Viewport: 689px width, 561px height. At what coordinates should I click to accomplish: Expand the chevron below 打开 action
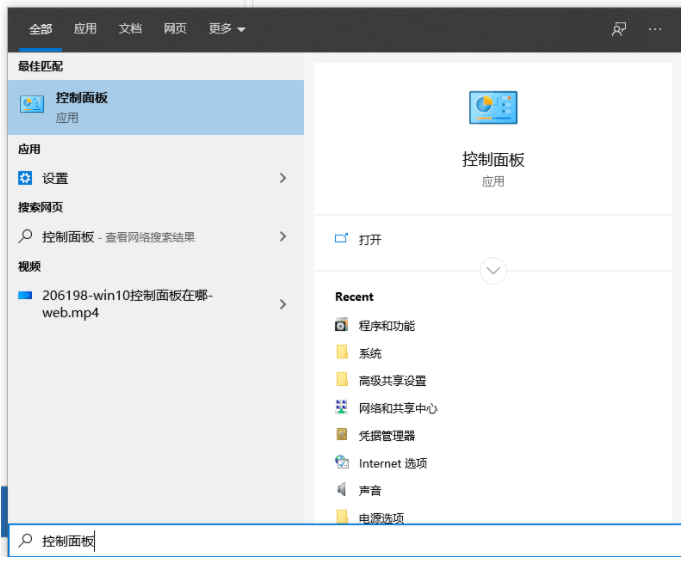point(493,270)
